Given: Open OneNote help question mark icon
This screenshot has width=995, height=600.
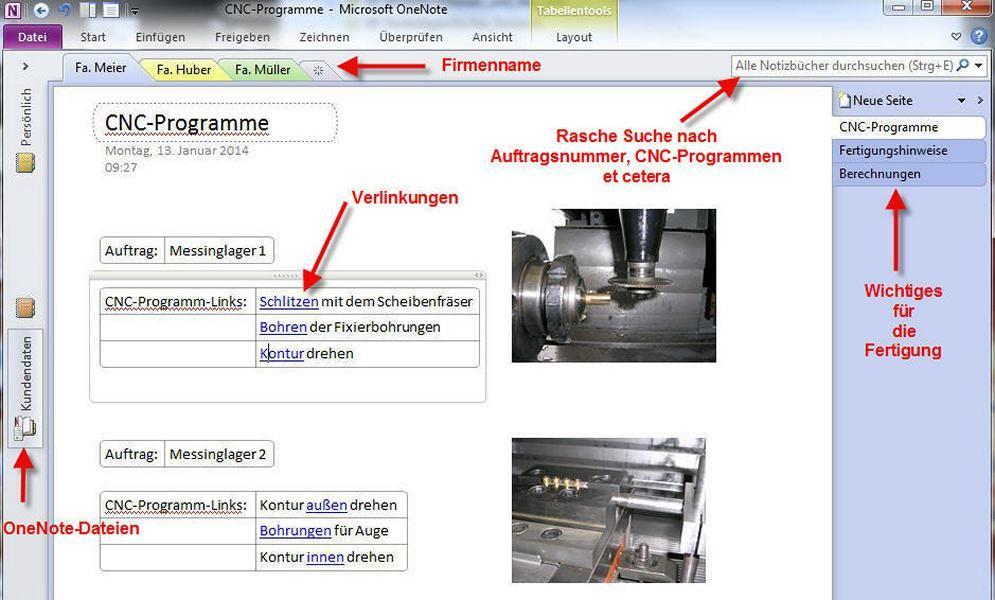Looking at the screenshot, I should 979,37.
